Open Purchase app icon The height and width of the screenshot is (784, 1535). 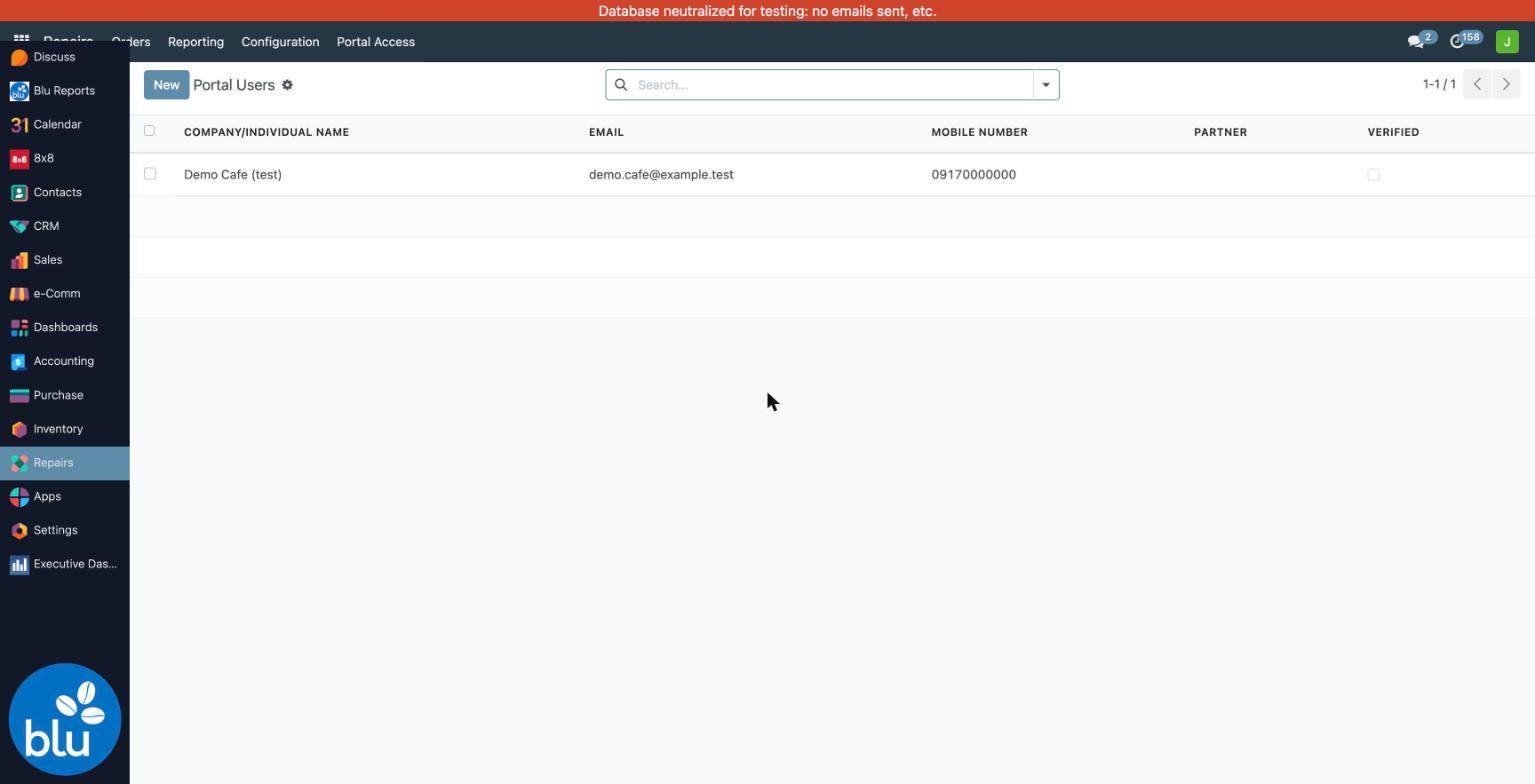(x=19, y=395)
